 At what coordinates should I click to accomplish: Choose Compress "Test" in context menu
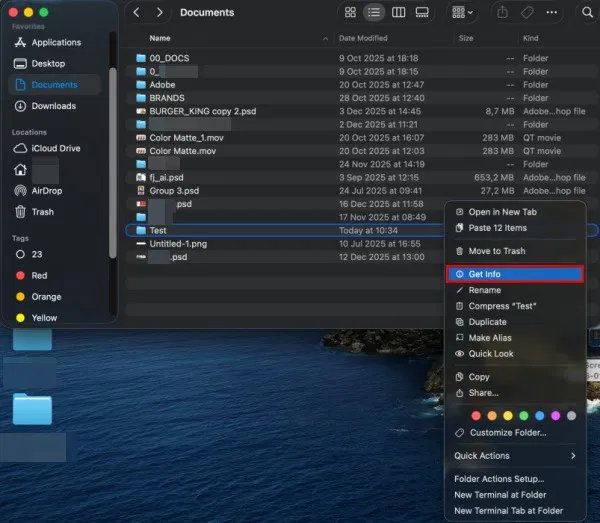tap(501, 306)
